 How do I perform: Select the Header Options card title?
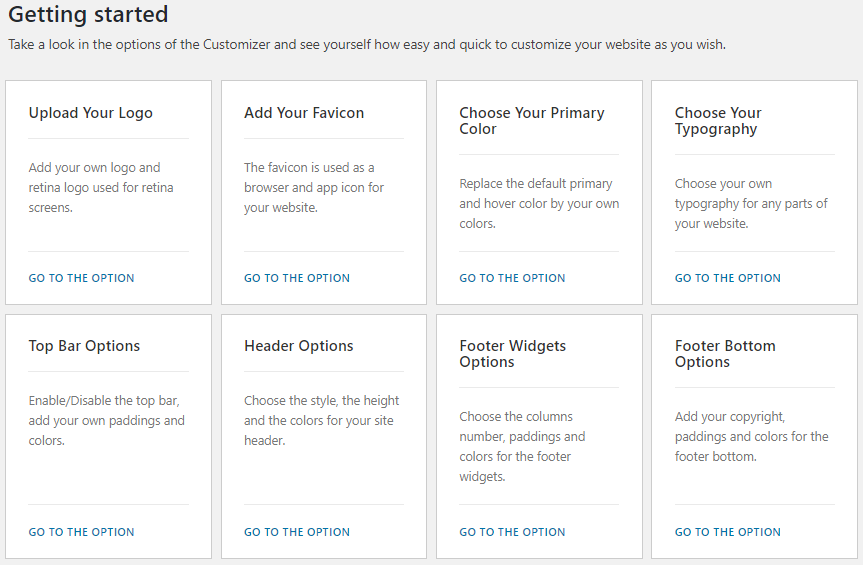coord(299,345)
